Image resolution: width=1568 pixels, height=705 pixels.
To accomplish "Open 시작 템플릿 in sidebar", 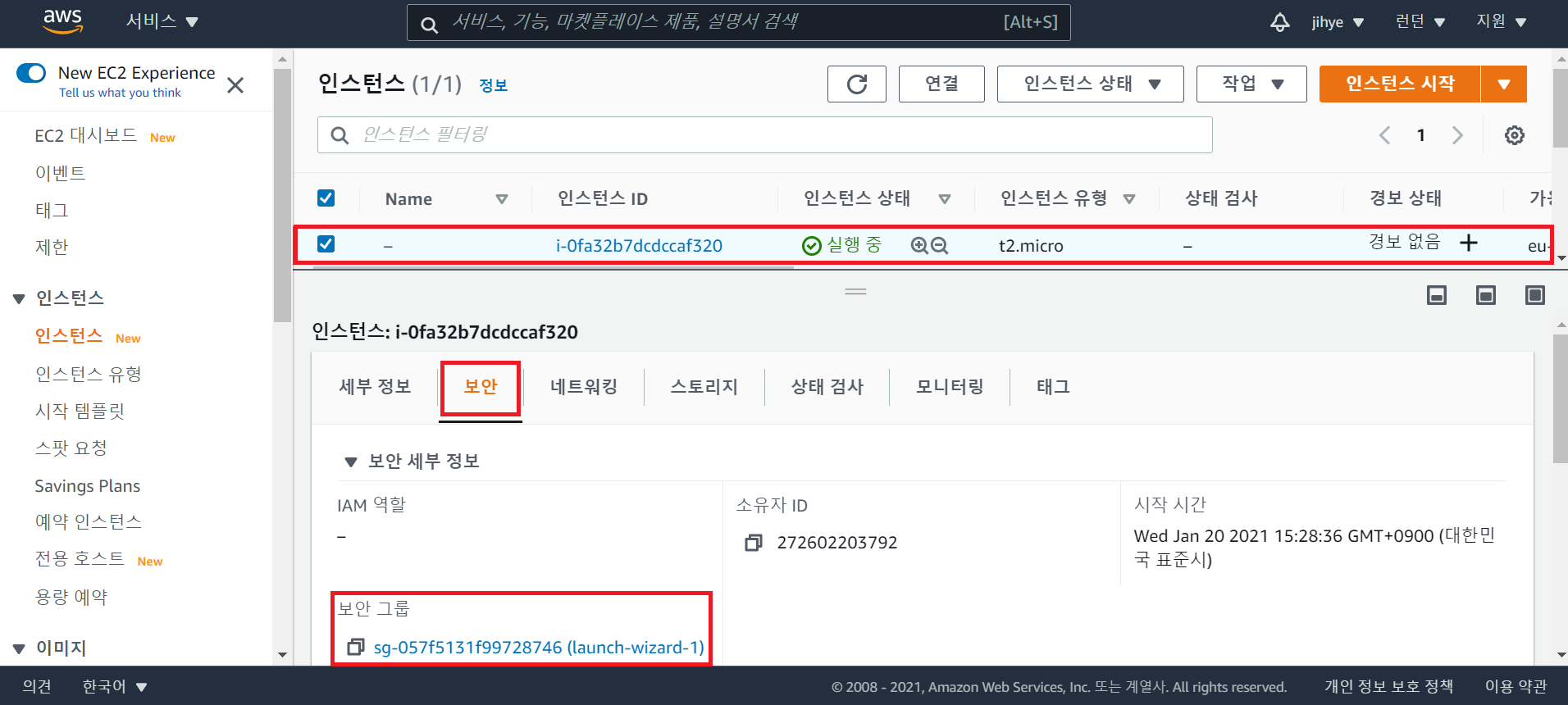I will click(80, 411).
